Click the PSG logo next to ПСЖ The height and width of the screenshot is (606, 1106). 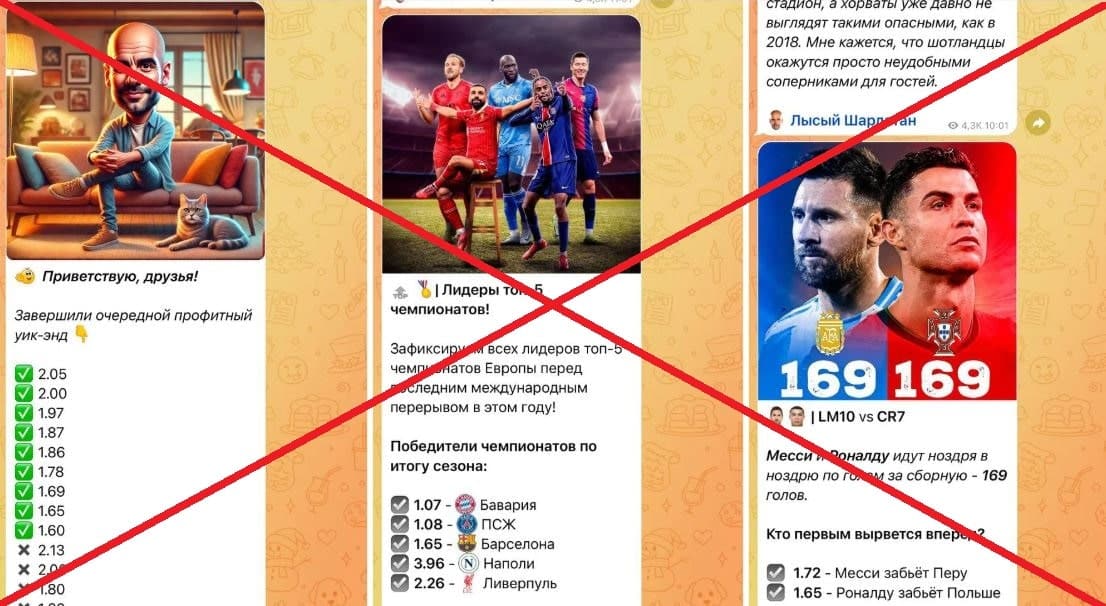467,524
